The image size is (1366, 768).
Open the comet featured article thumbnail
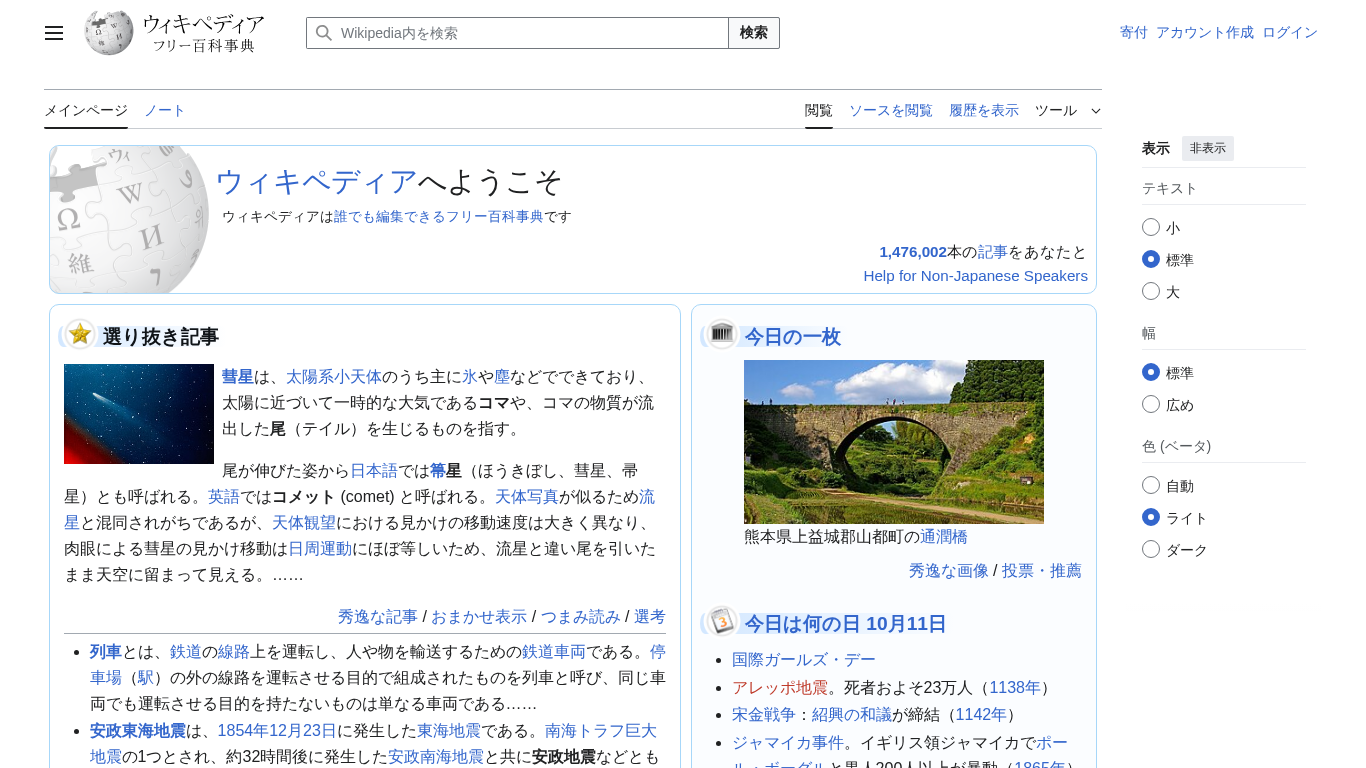pyautogui.click(x=139, y=414)
